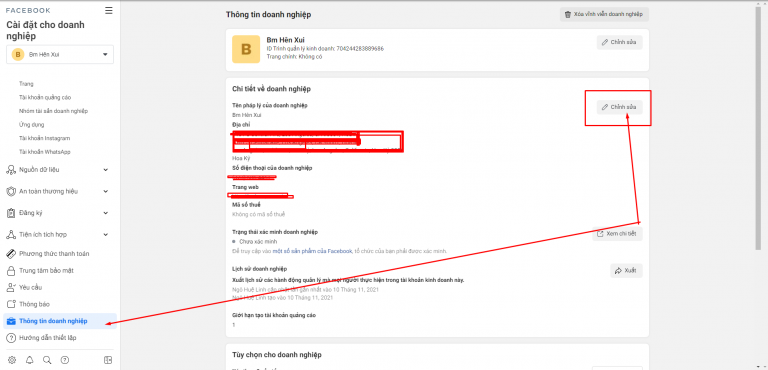The image size is (768, 370).
Task: Click the Hướng dẫn thiết lập question icon
Action: pyautogui.click(x=11, y=338)
